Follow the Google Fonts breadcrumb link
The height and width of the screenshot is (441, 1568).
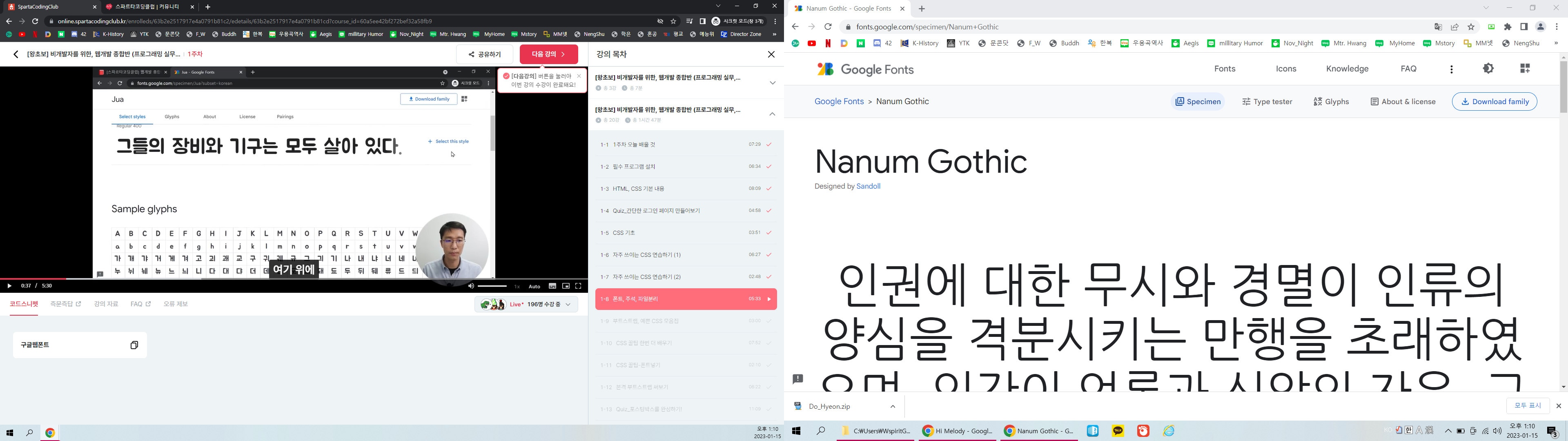[x=840, y=102]
